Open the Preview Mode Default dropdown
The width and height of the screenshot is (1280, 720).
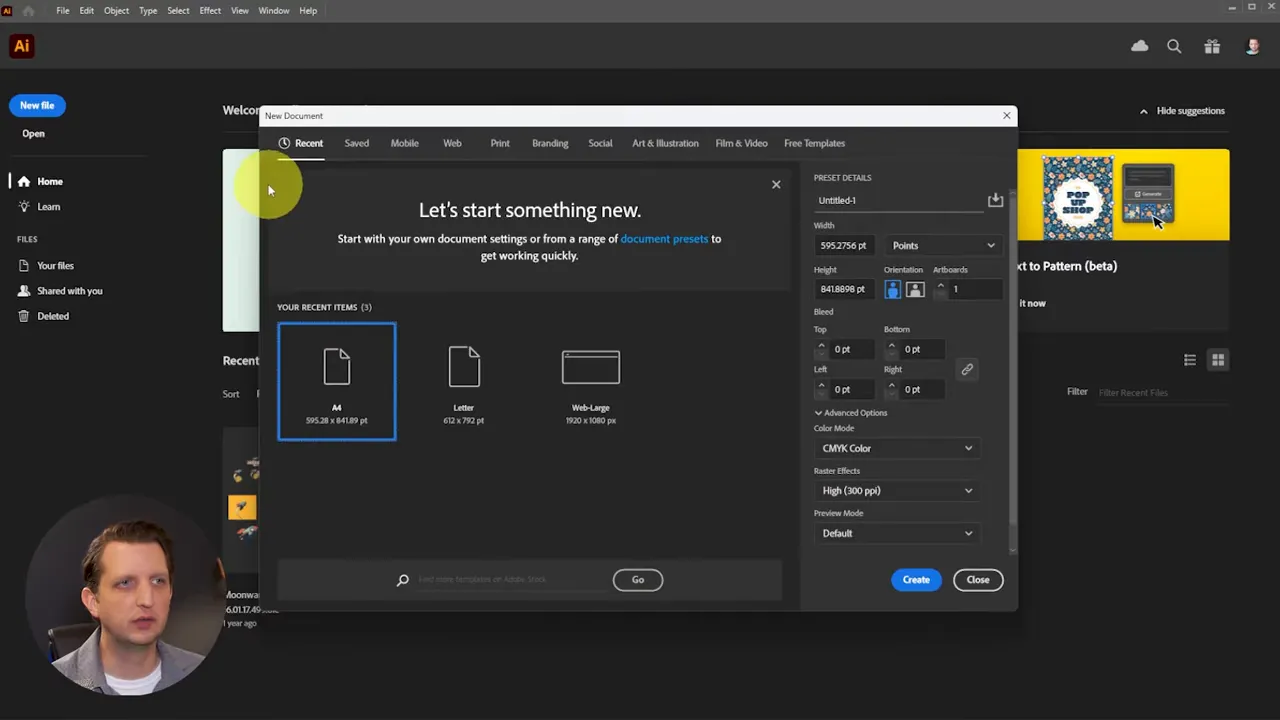point(895,533)
